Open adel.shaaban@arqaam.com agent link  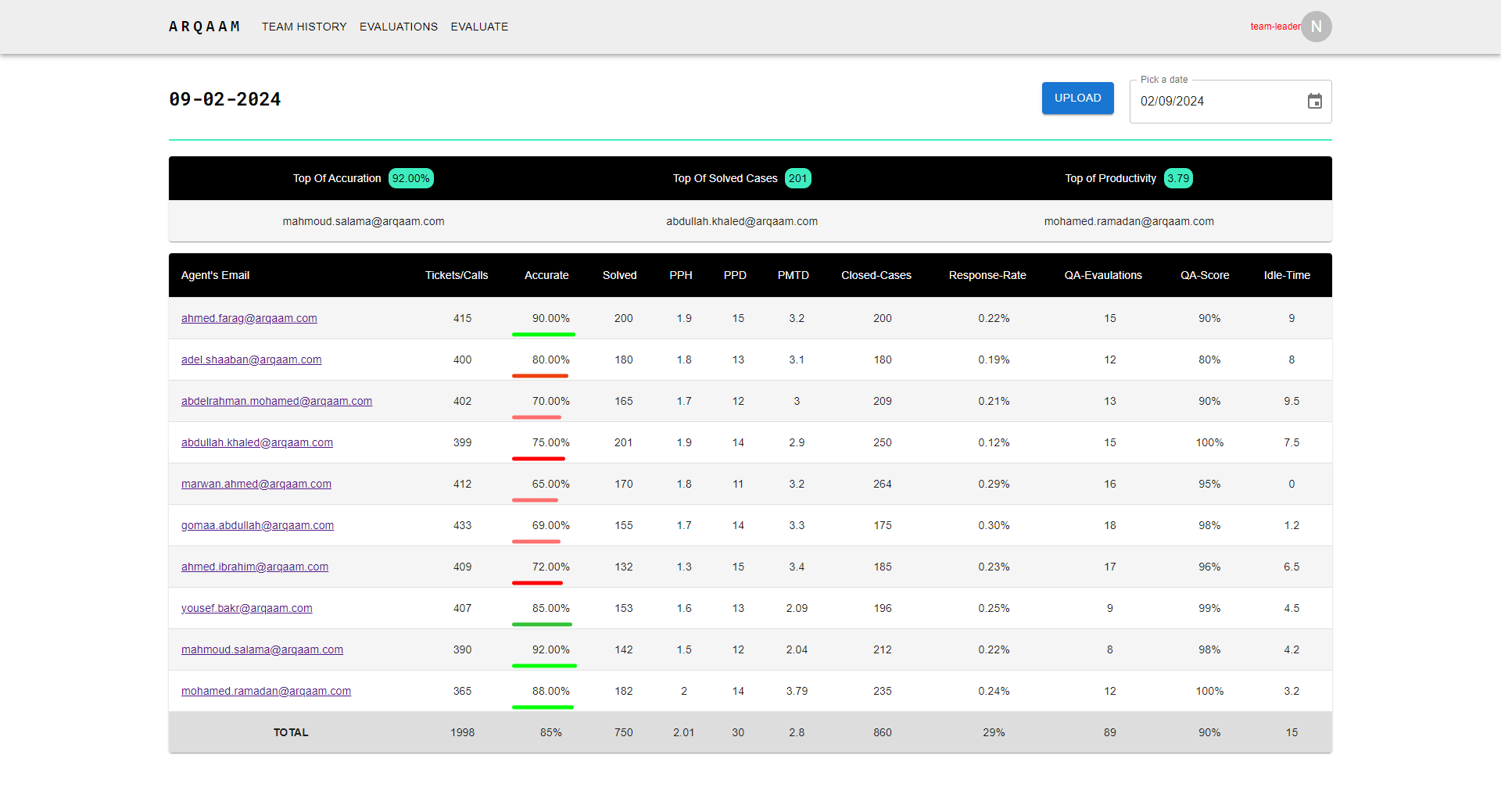252,359
